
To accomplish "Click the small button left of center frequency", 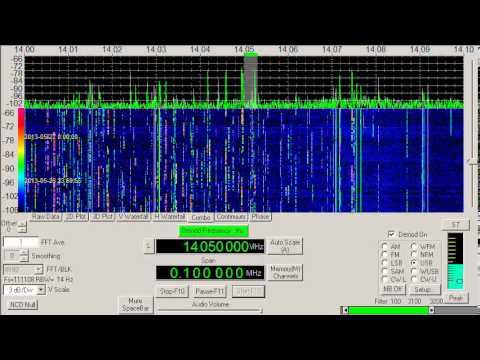I will tap(149, 247).
